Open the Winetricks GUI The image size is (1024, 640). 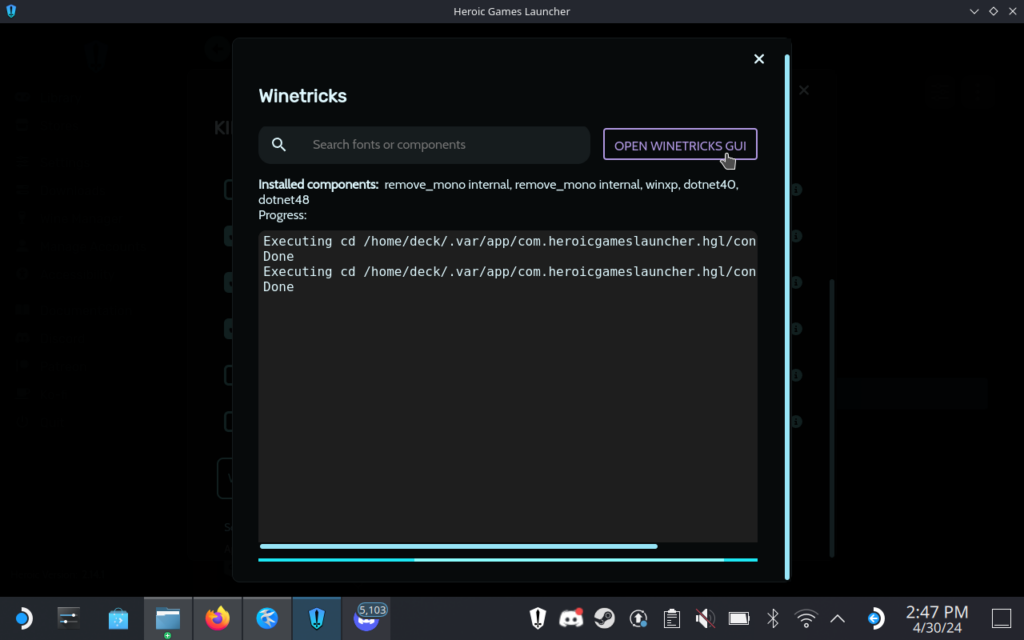(680, 145)
